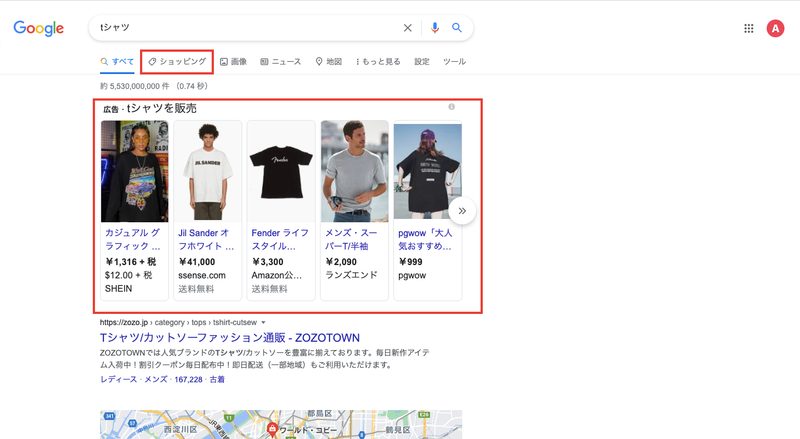The image size is (800, 439).
Task: Open Jil Sander white t-shirt image
Action: (x=208, y=172)
